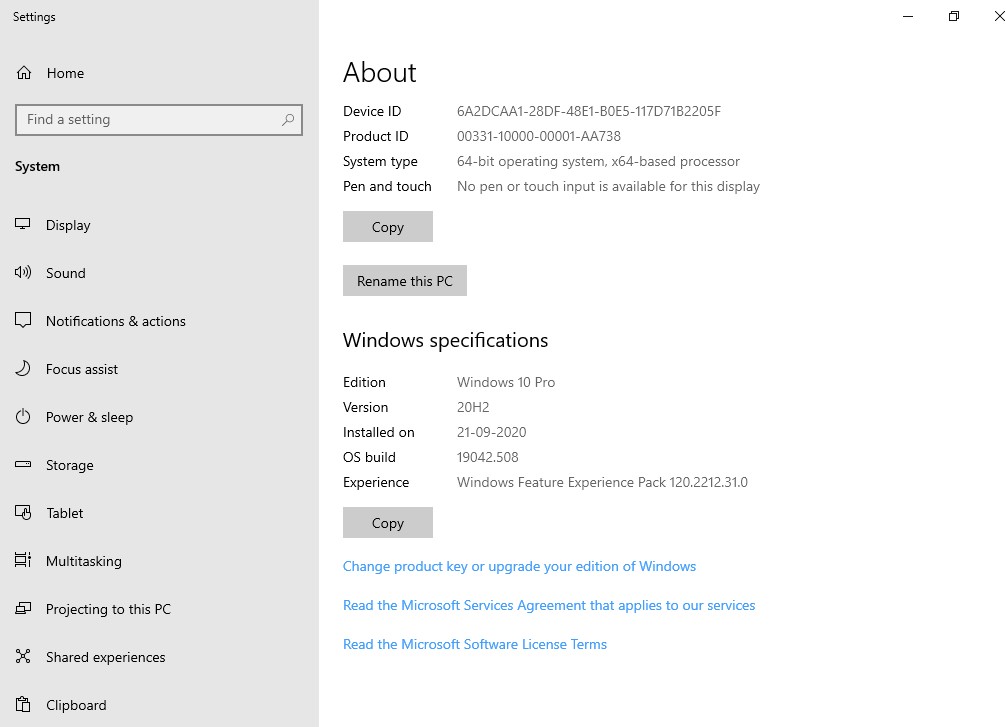1006x727 pixels.
Task: Click the Windows Feature Experience Pack text
Action: (602, 482)
